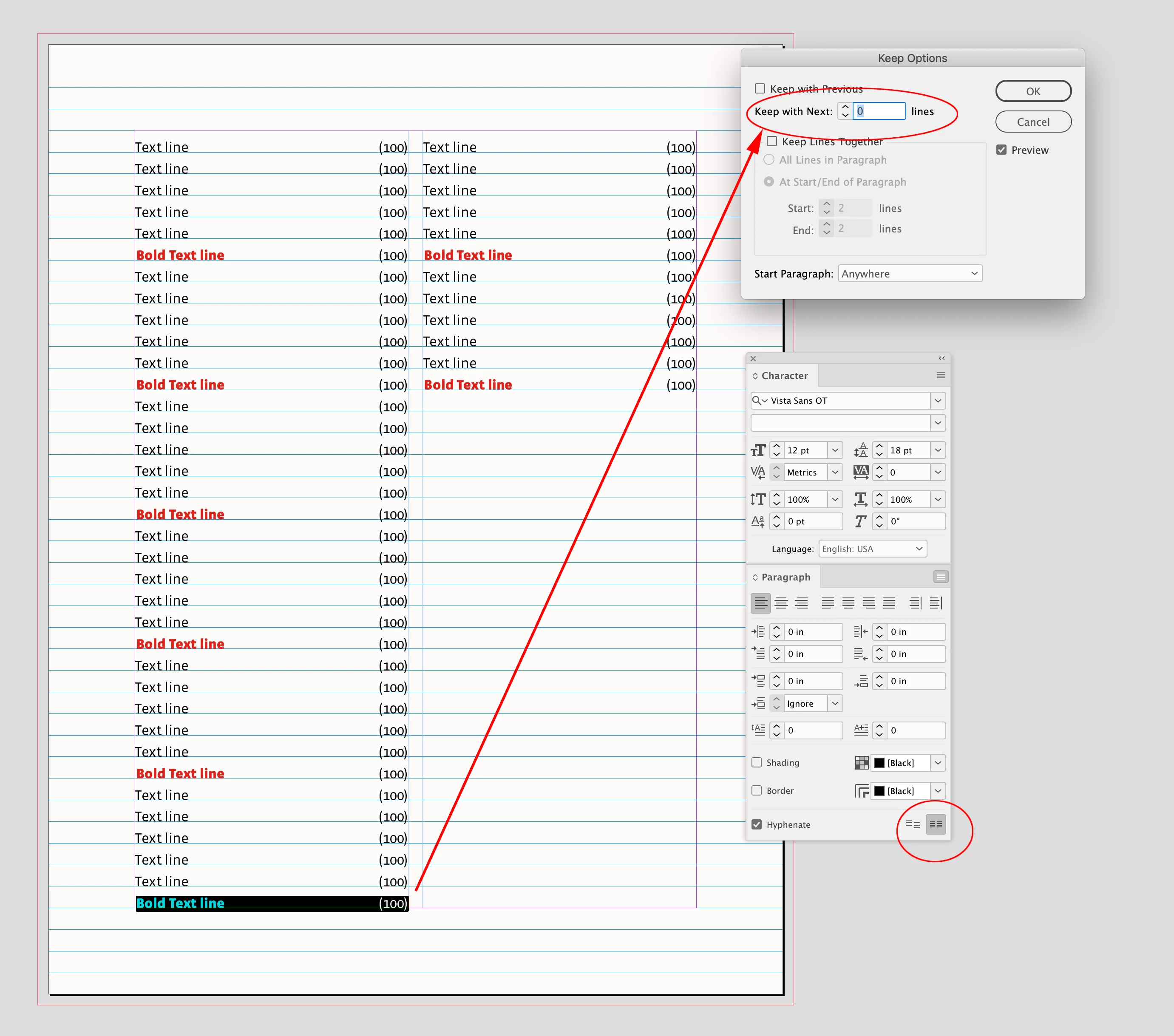Collapse the panel with double-arrow icon
1174x1036 pixels.
point(941,358)
